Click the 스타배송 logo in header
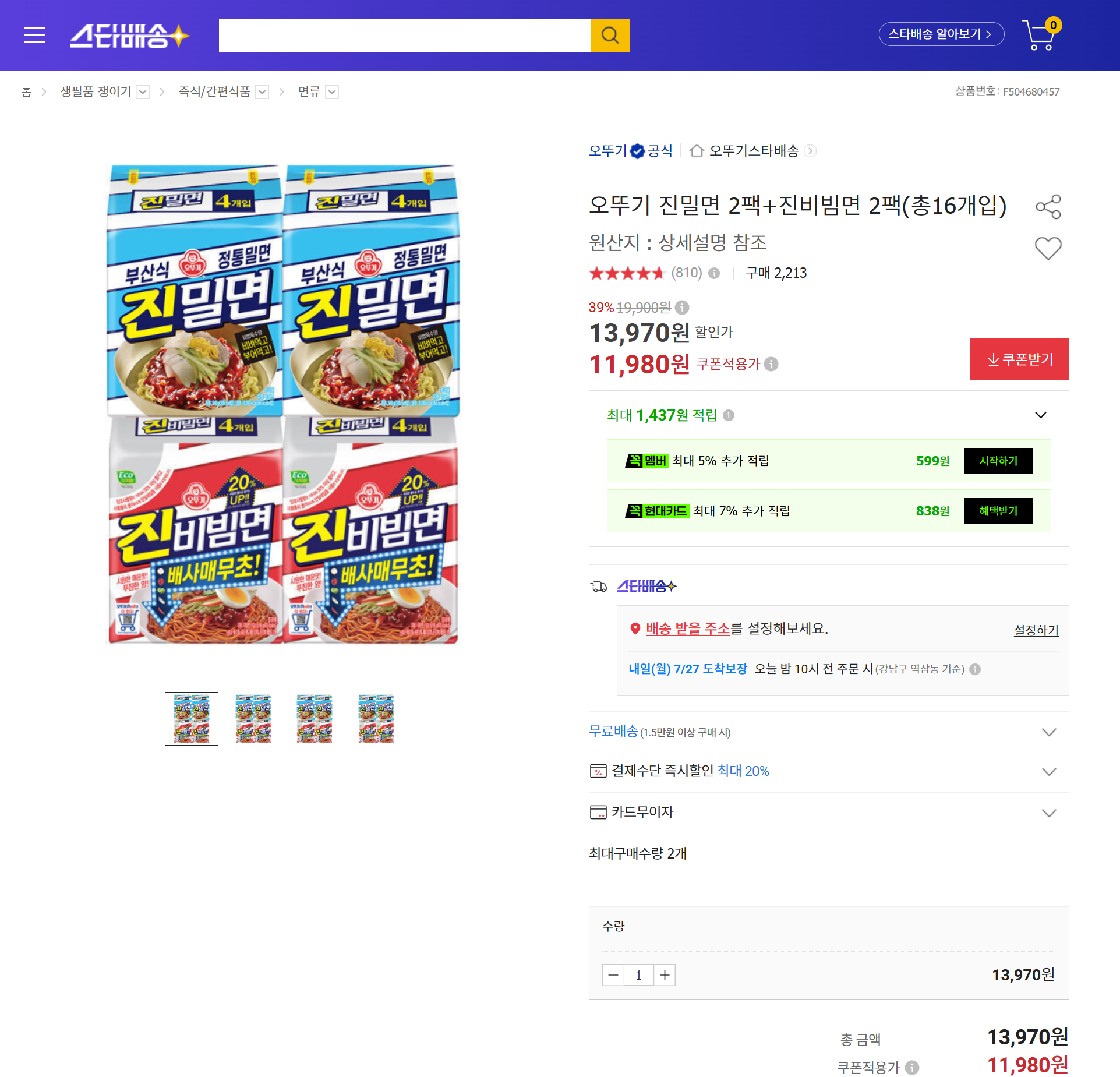 pyautogui.click(x=129, y=35)
